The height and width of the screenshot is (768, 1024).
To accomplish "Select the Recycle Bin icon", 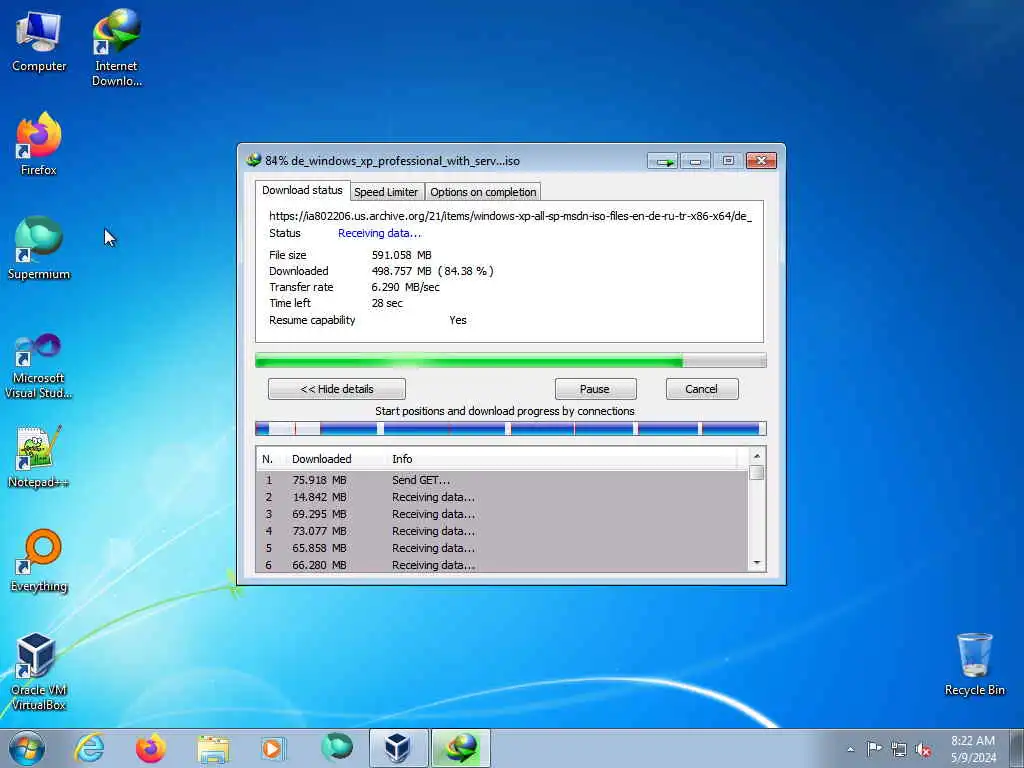I will pyautogui.click(x=974, y=664).
